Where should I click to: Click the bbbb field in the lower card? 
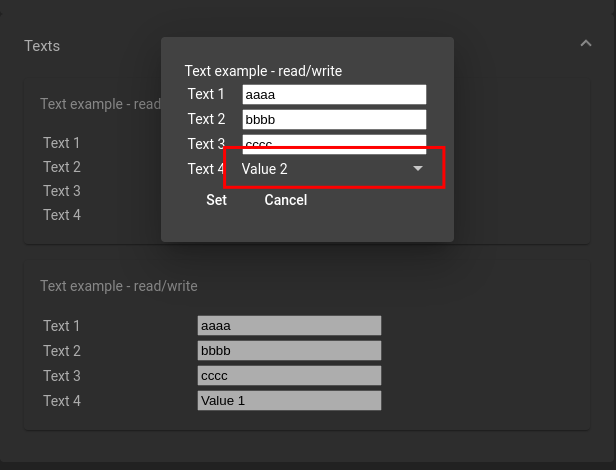pos(289,351)
